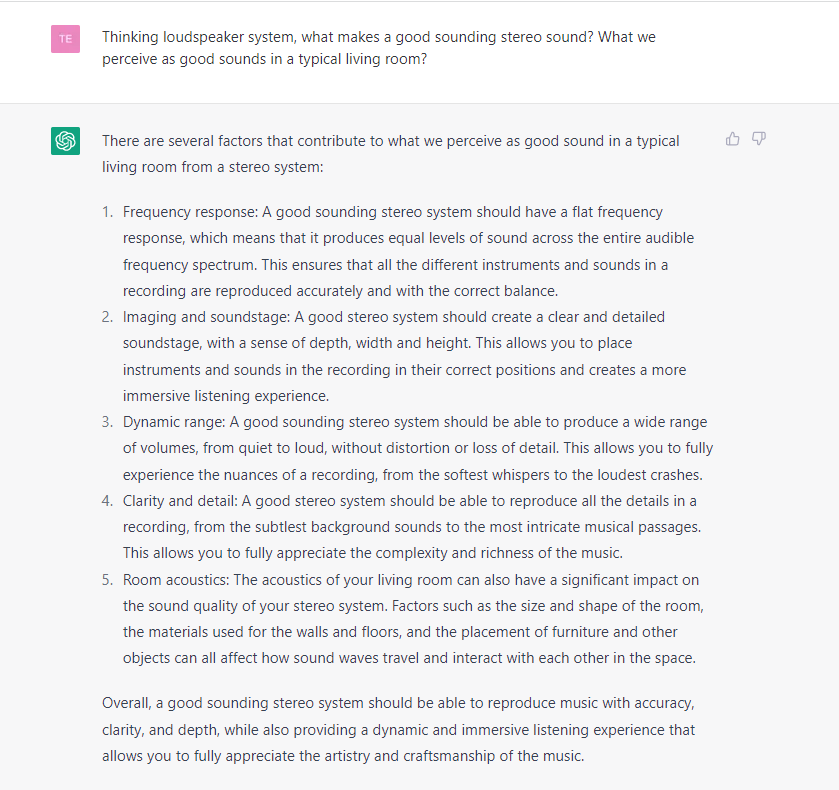The height and width of the screenshot is (790, 839).
Task: Click the 'Frequency response' list item text
Action: [408, 252]
